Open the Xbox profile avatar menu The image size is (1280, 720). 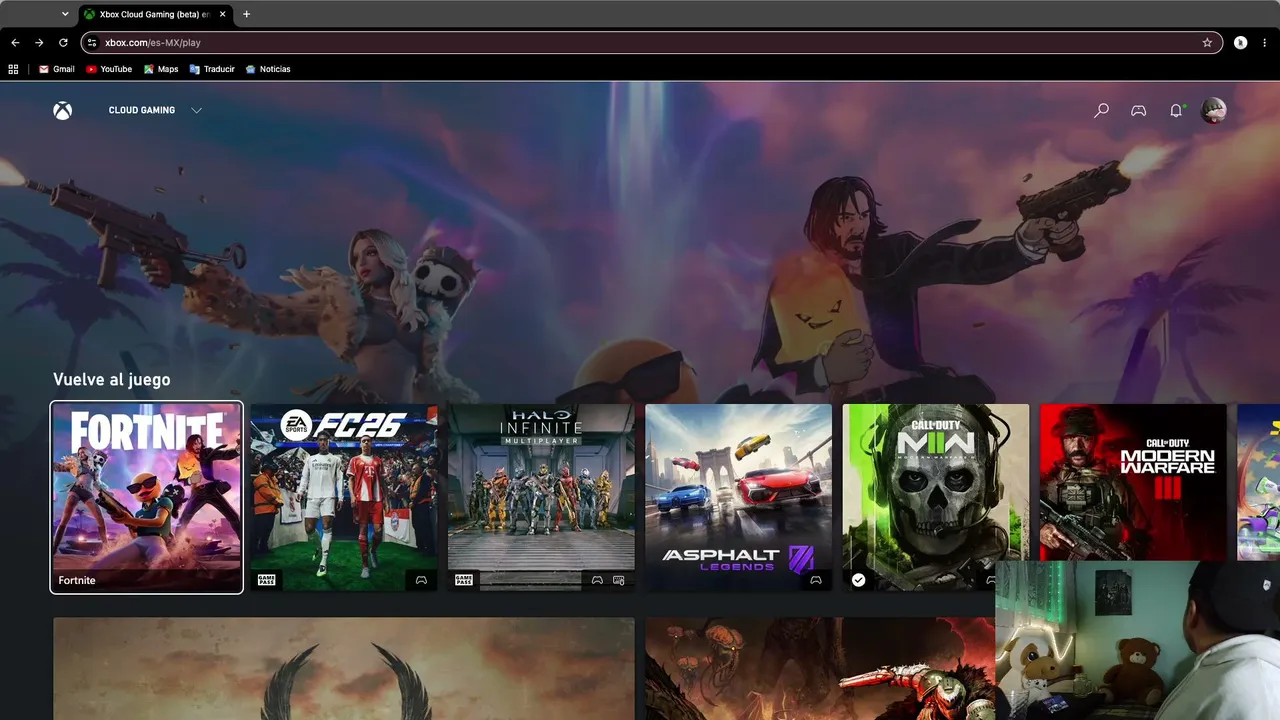point(1213,110)
